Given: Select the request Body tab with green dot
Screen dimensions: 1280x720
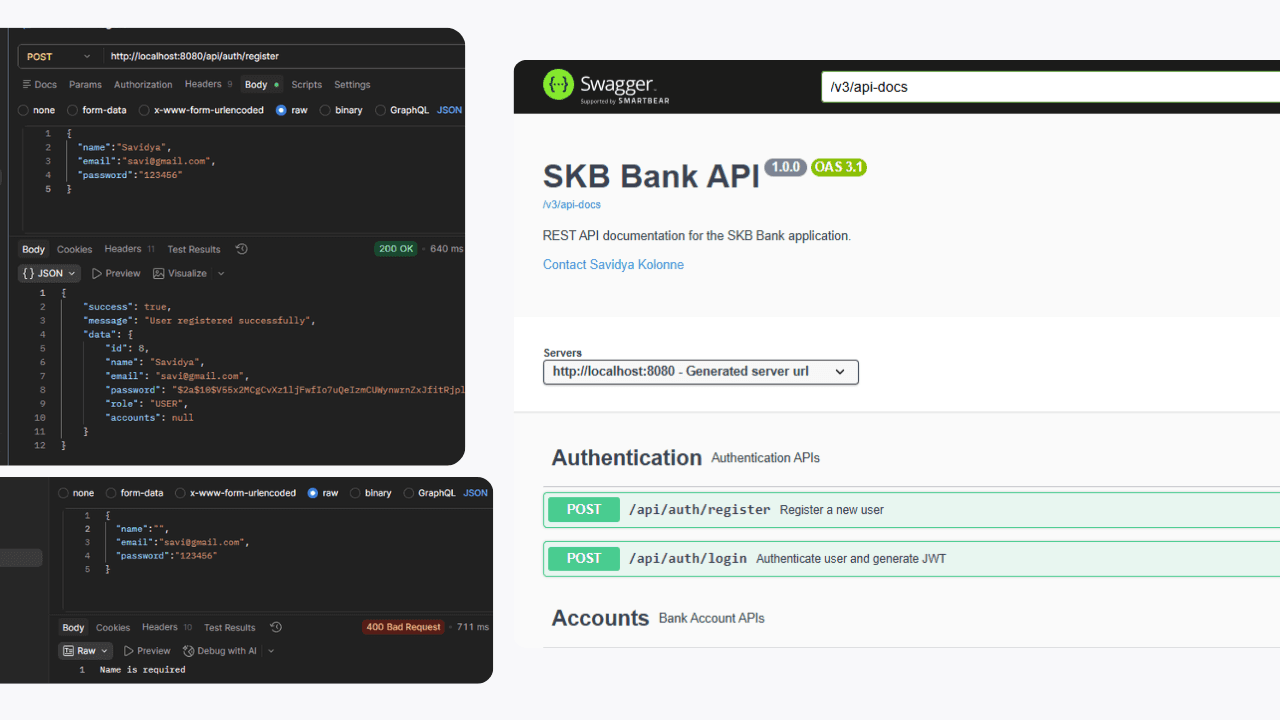Looking at the screenshot, I should click(262, 85).
